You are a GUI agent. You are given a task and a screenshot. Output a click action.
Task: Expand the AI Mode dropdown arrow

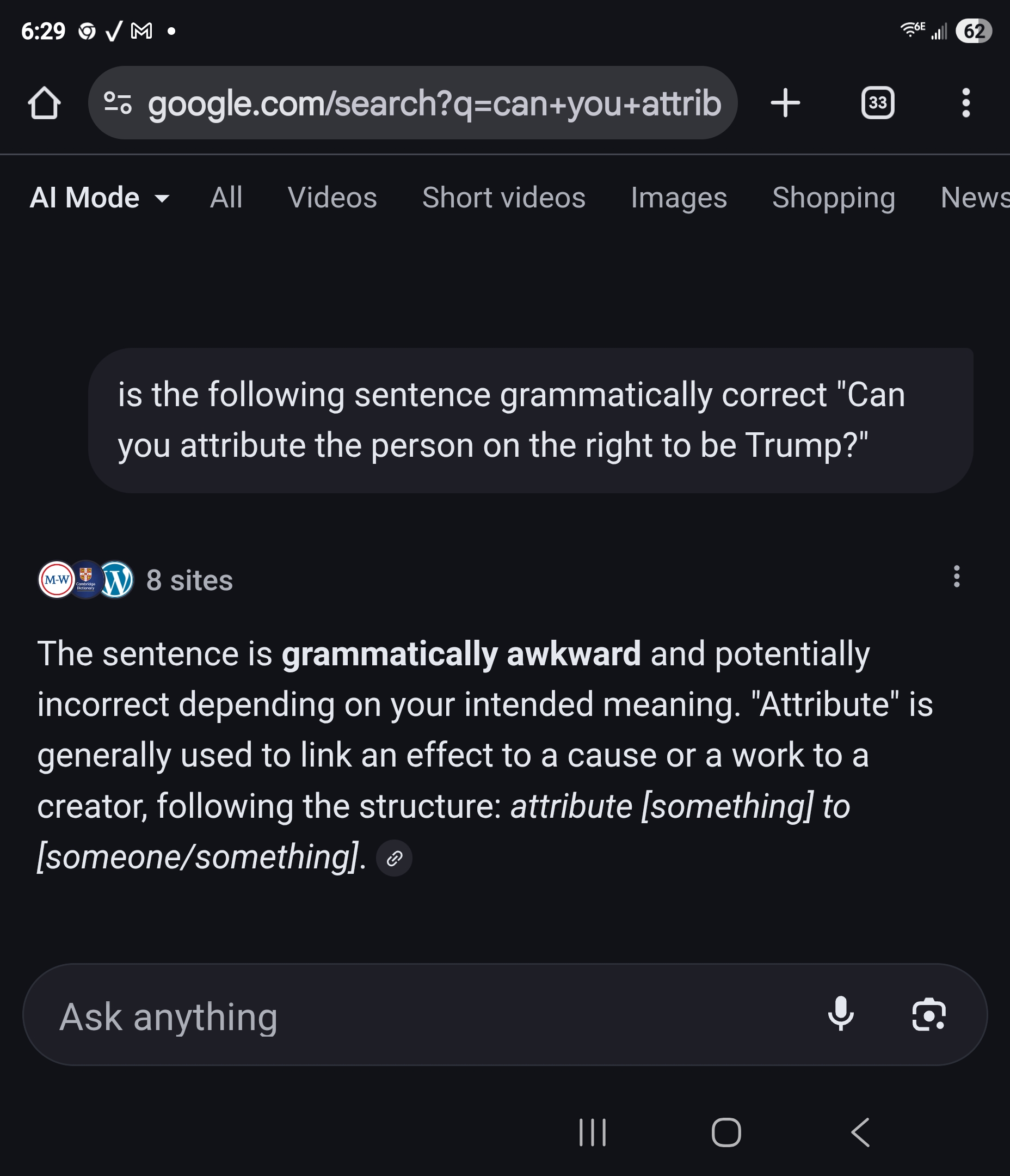coord(162,199)
